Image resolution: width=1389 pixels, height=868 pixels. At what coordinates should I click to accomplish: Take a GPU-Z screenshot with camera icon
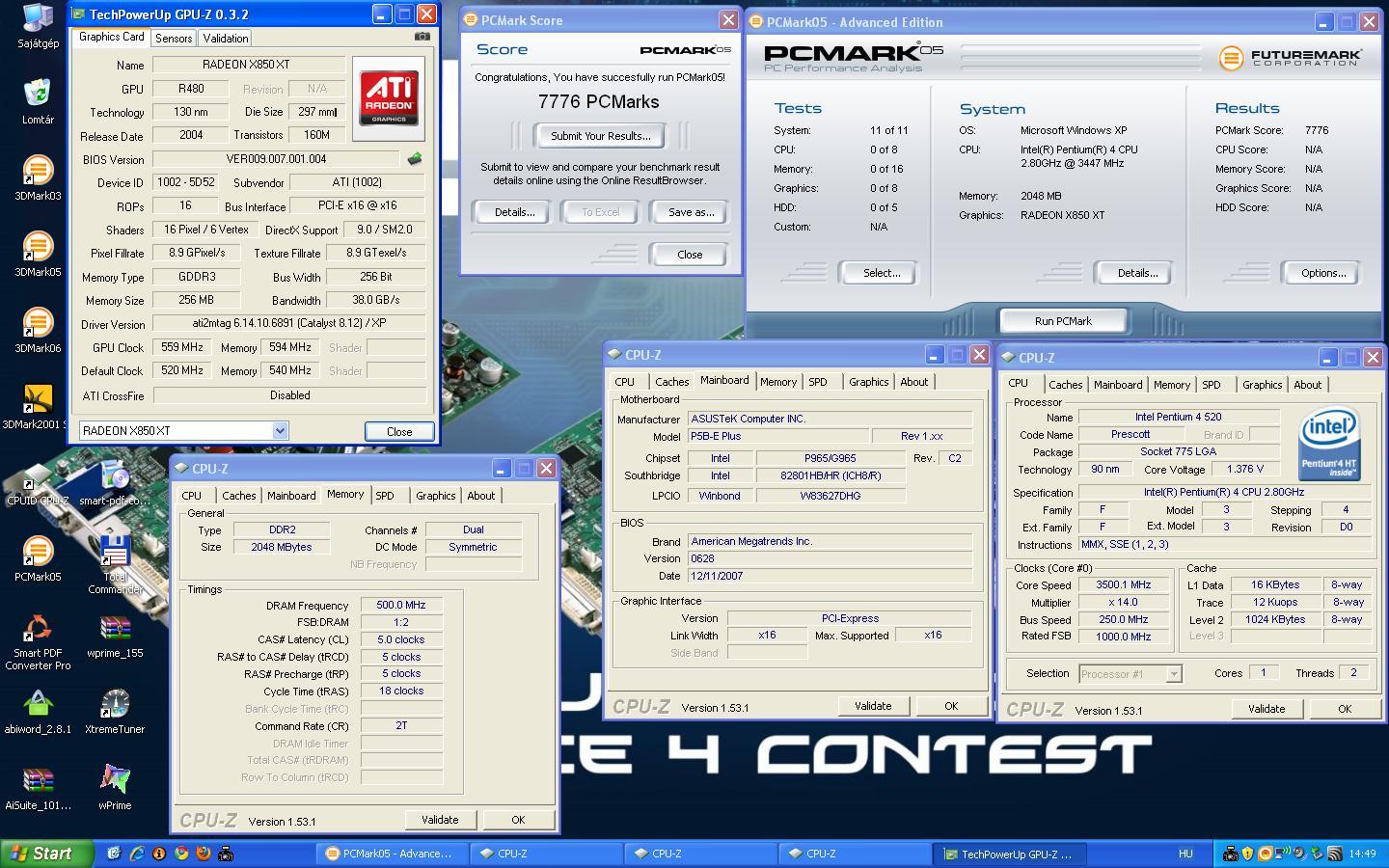coord(422,37)
